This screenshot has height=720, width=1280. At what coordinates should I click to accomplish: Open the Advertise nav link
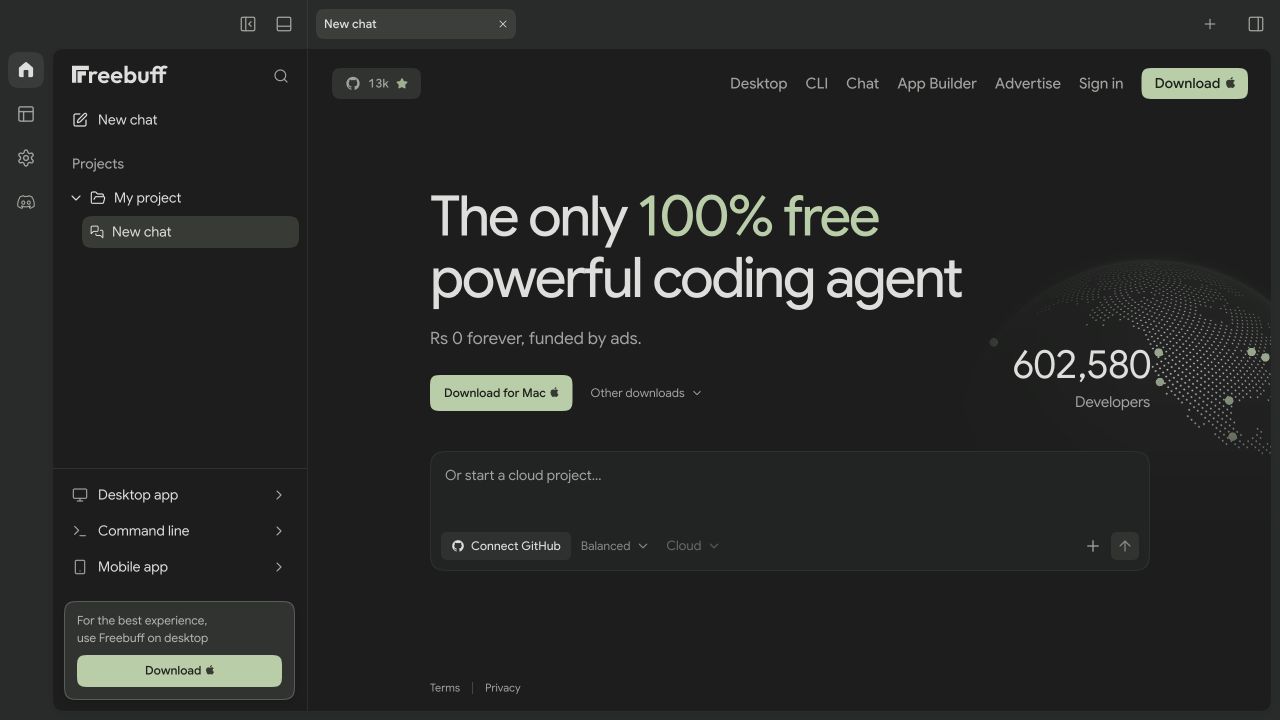(1027, 84)
